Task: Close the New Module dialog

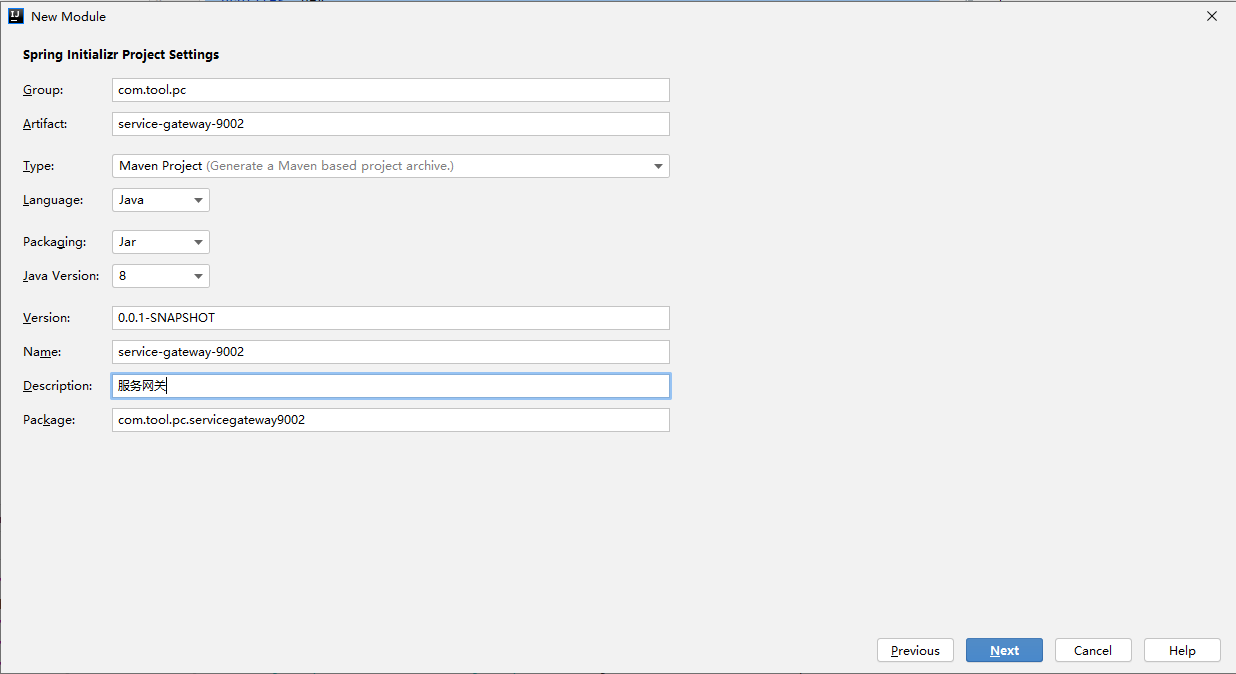Action: [x=1211, y=16]
